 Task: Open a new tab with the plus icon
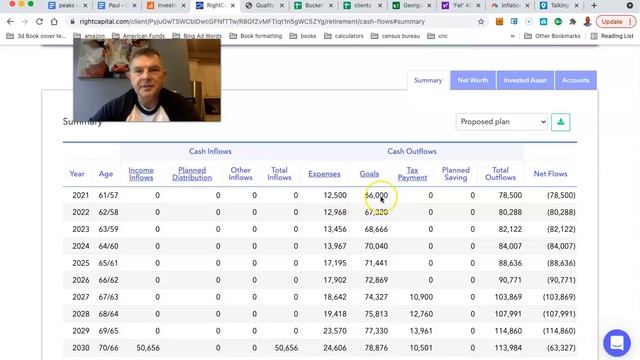point(594,5)
